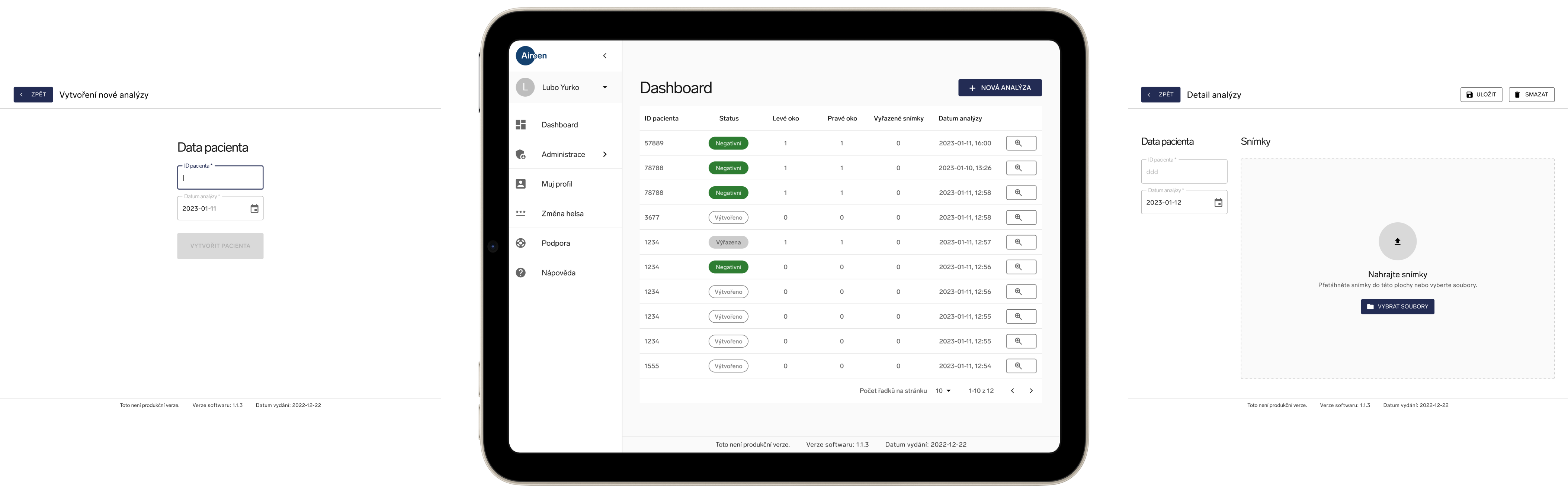Click calendar icon beside date 2023-01-12
The width and height of the screenshot is (1568, 493).
pos(1218,203)
